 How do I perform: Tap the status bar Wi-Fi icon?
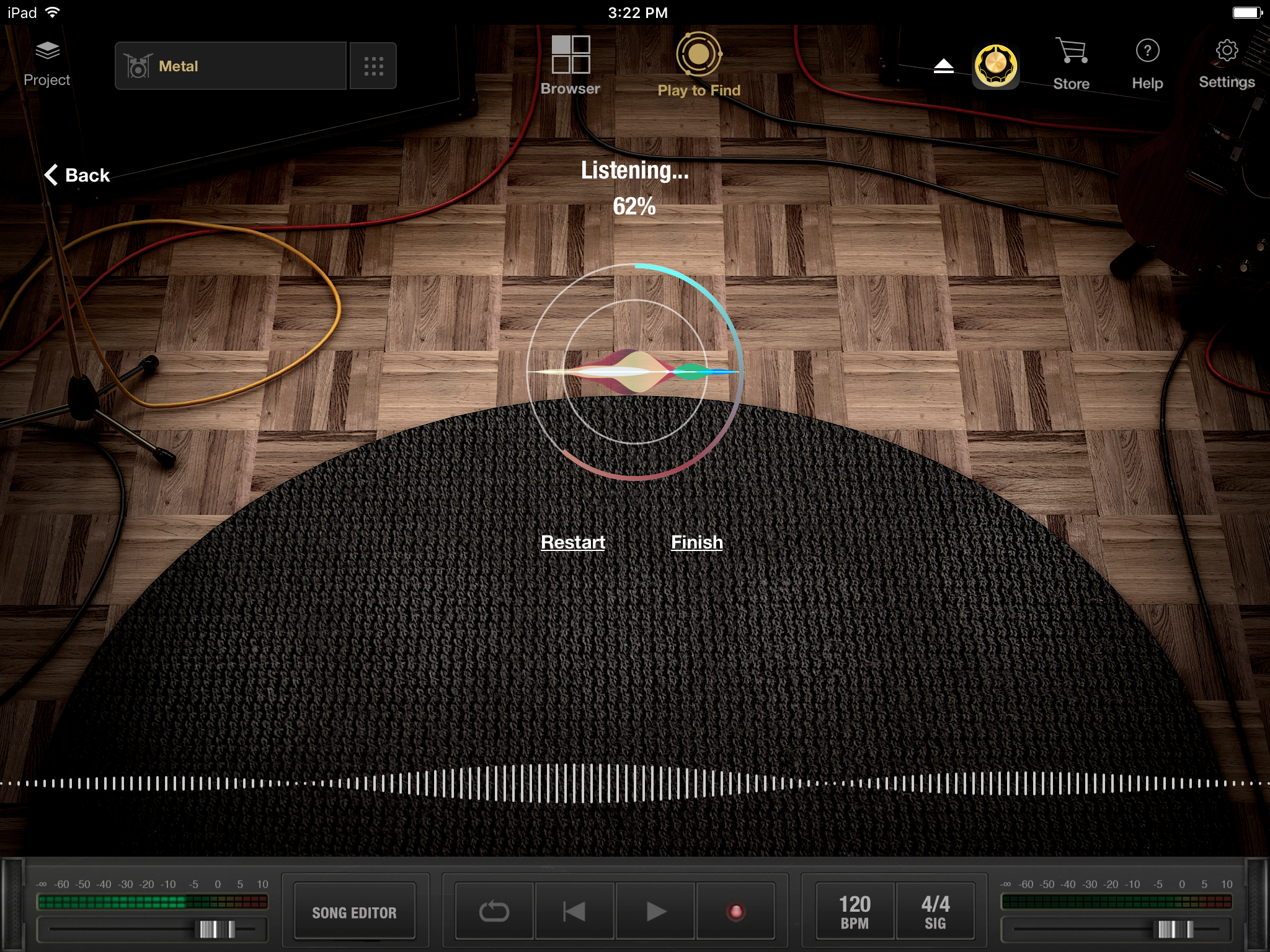[x=53, y=12]
